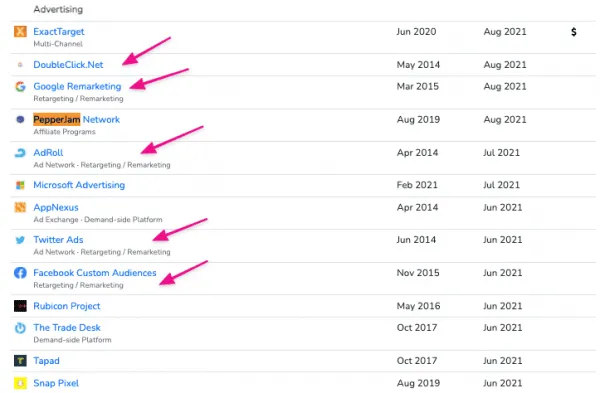Click the DoubleClick.Net small logo icon
This screenshot has height=393, width=600.
[20, 65]
